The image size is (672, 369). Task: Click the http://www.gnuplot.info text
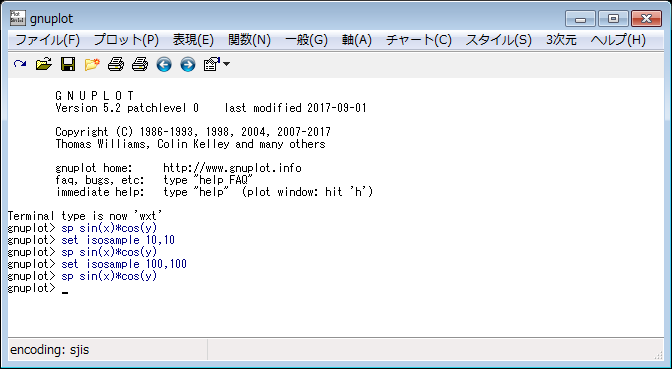point(232,168)
